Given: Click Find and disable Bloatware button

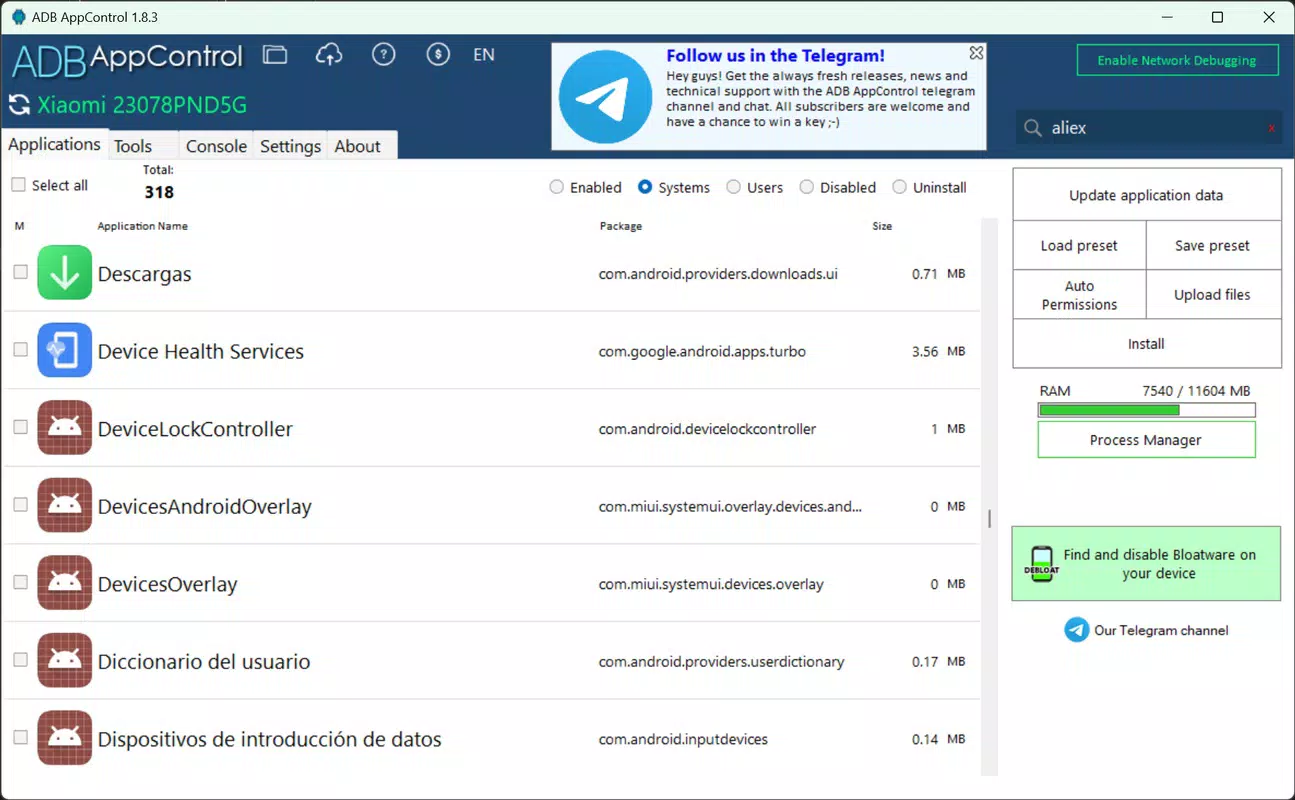Looking at the screenshot, I should [1146, 564].
